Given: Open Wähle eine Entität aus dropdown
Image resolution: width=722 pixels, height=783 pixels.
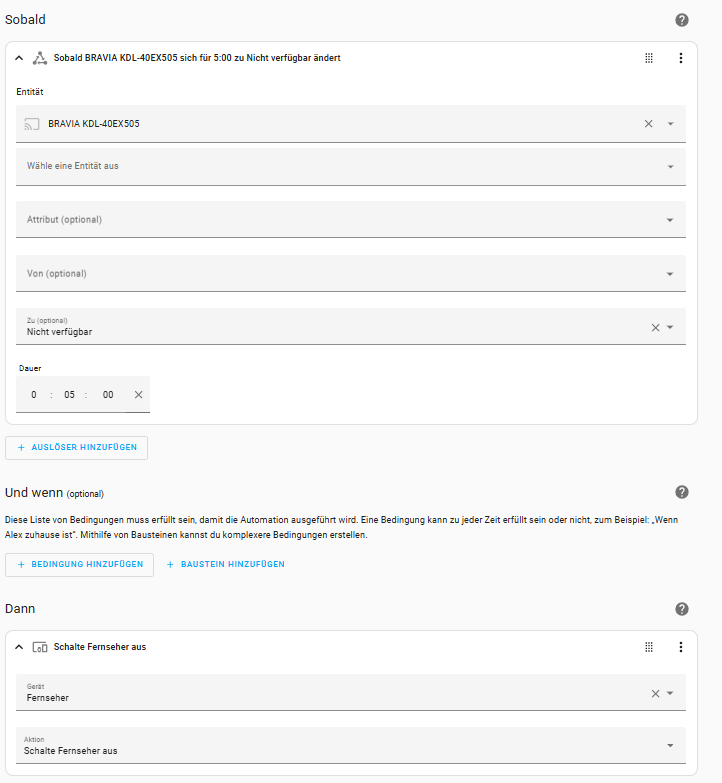Looking at the screenshot, I should (351, 167).
